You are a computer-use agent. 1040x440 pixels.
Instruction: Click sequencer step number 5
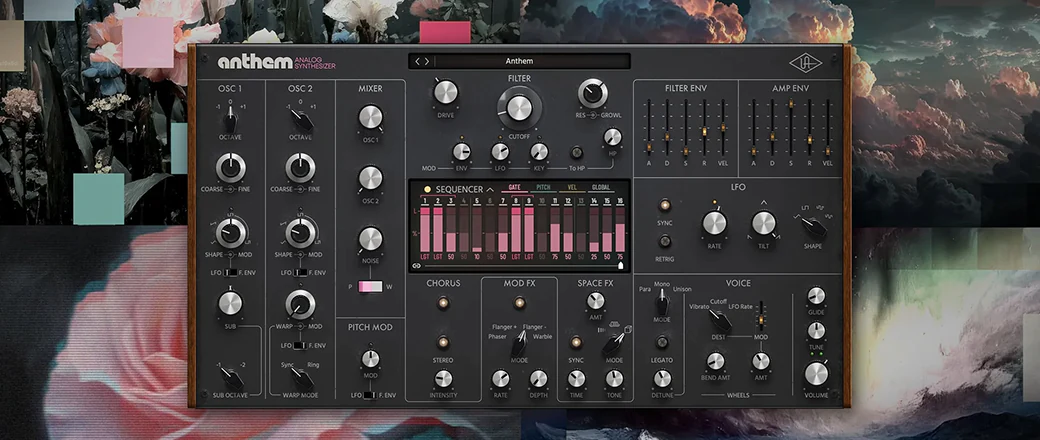(x=477, y=200)
